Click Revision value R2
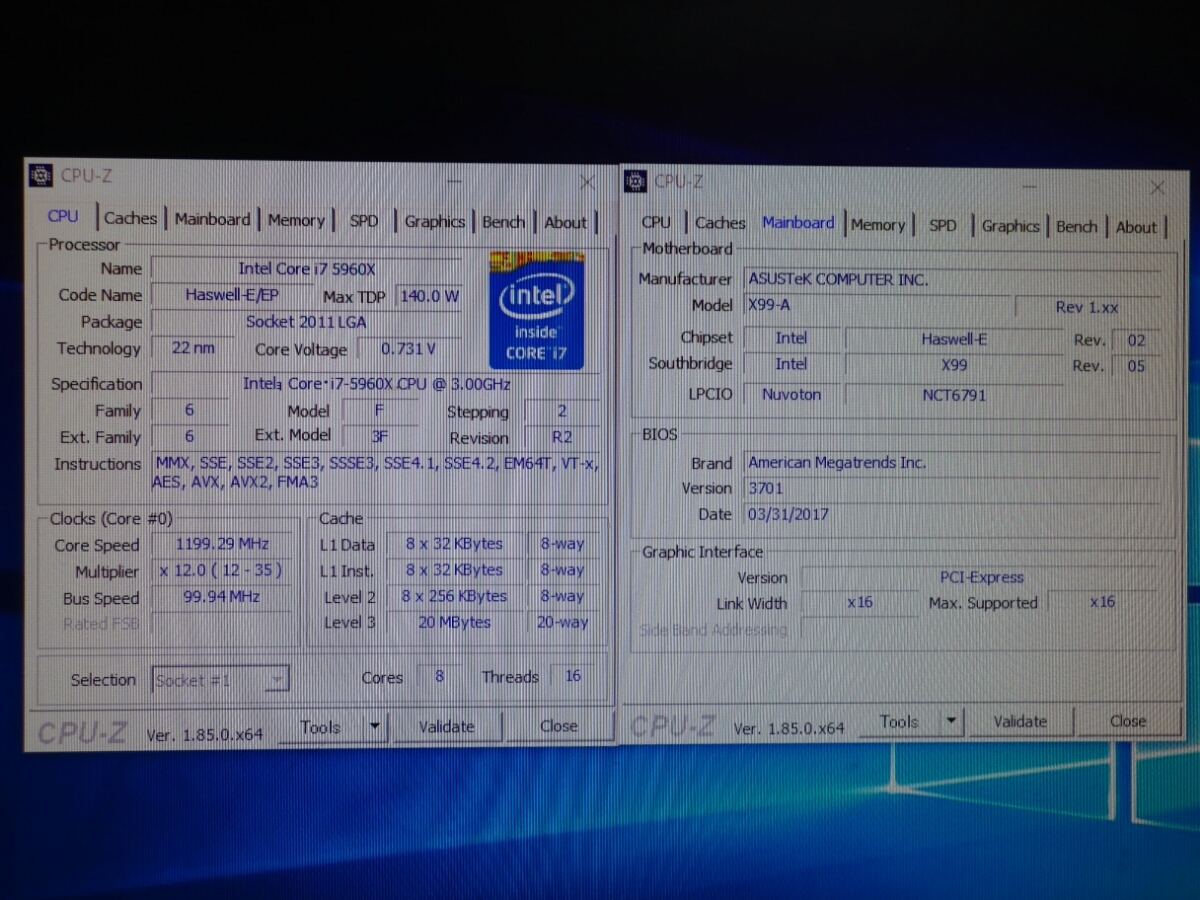 coord(562,437)
